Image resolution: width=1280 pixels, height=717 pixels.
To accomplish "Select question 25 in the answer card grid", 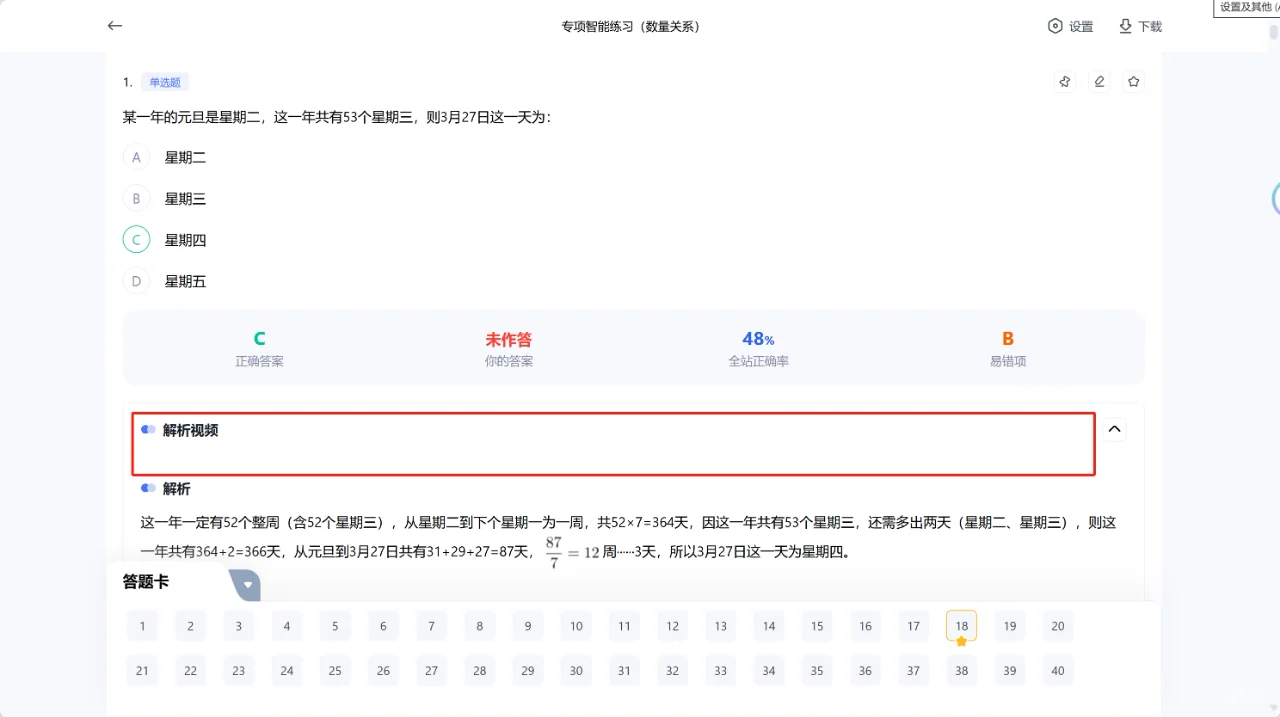I will 335,670.
